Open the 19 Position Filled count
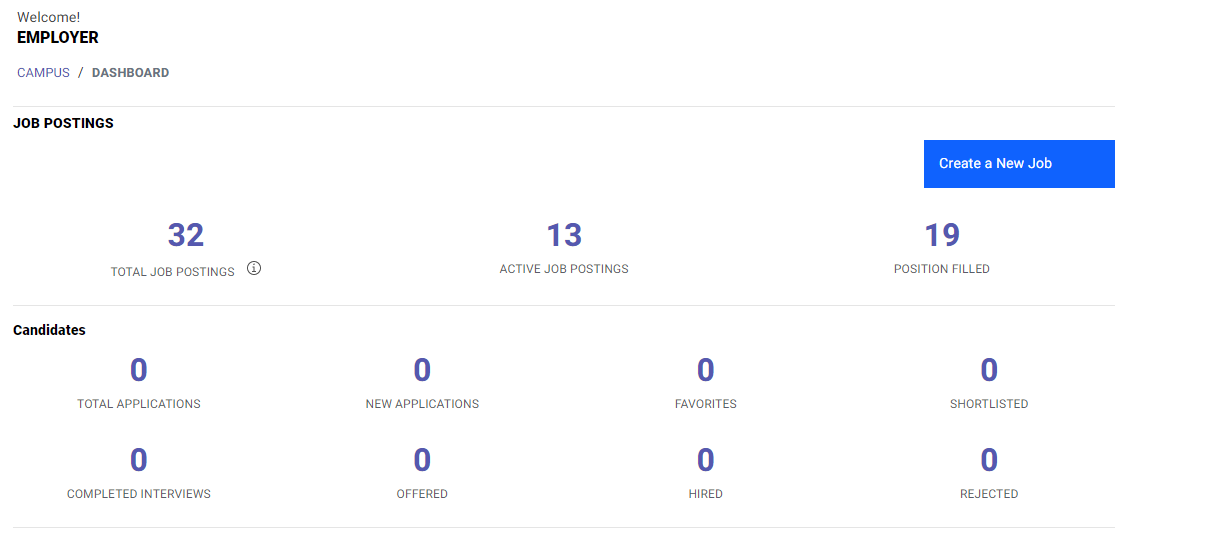The height and width of the screenshot is (534, 1225). (942, 235)
